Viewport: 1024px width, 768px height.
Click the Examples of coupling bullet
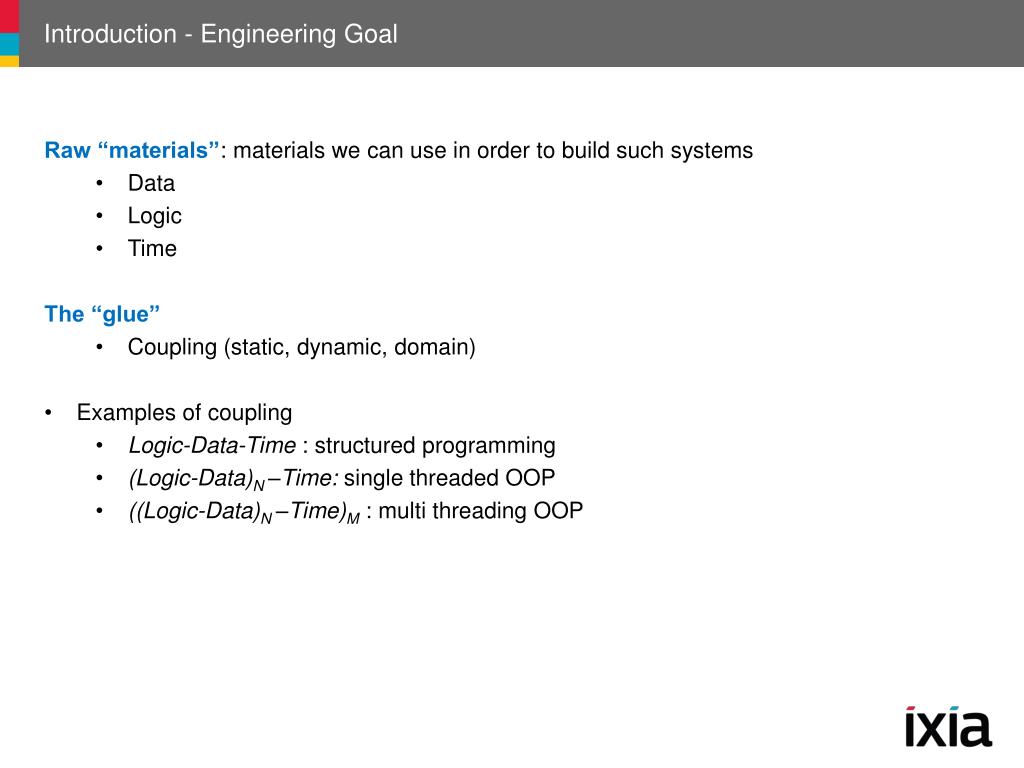click(x=184, y=413)
